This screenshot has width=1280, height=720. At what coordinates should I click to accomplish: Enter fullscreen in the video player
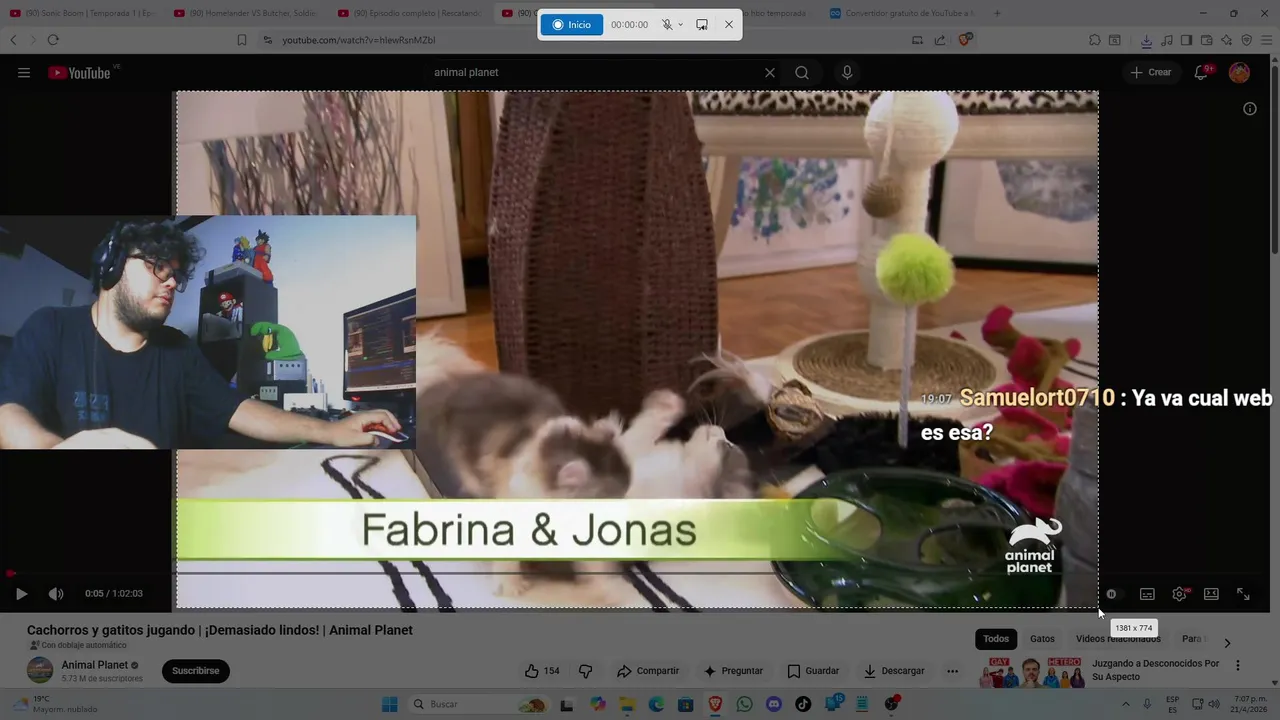[x=1243, y=594]
